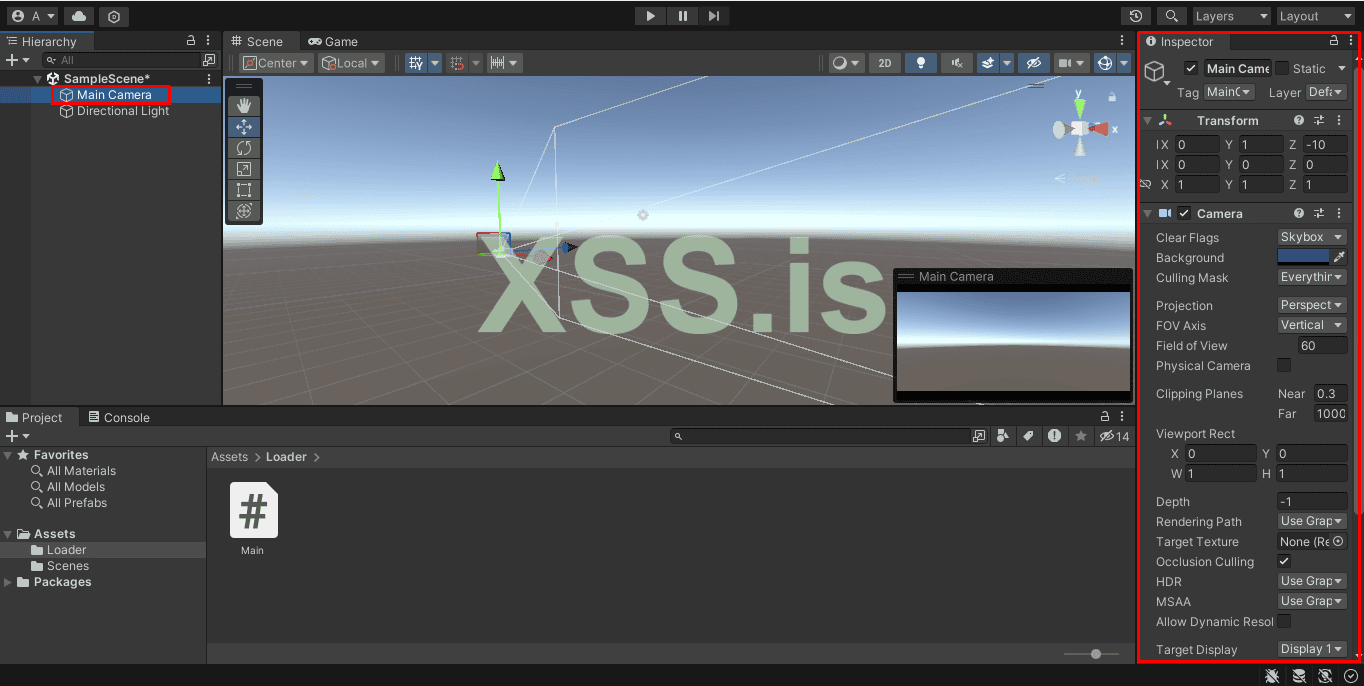Toggle the Static checkbox in Inspector
Image resolution: width=1364 pixels, height=686 pixels.
(1282, 69)
